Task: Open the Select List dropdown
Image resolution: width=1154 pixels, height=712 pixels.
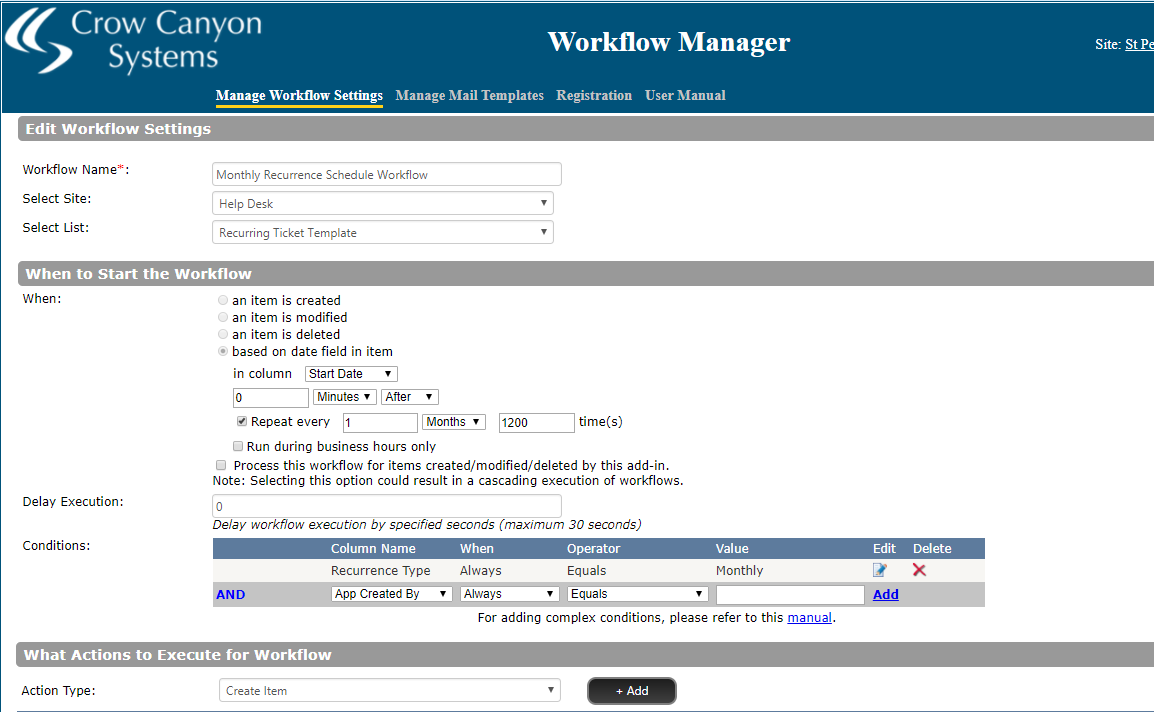Action: tap(383, 233)
